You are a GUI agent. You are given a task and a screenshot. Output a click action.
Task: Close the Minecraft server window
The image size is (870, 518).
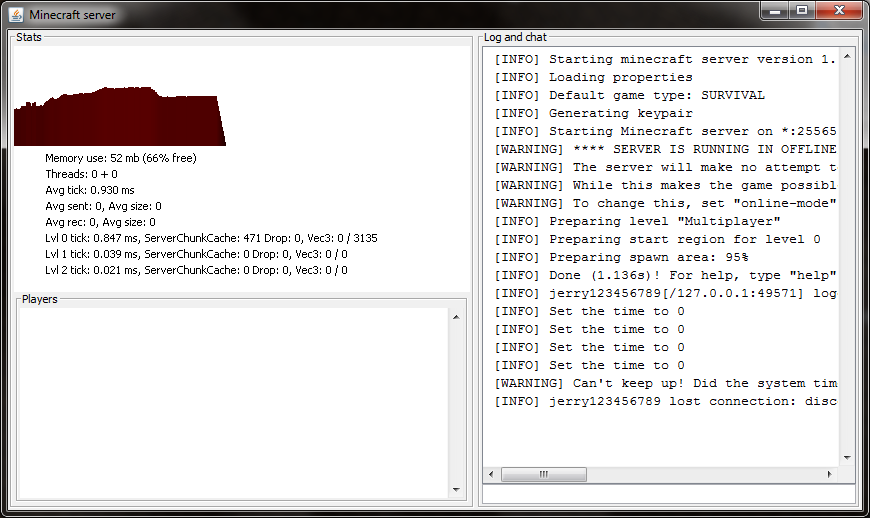(x=839, y=11)
